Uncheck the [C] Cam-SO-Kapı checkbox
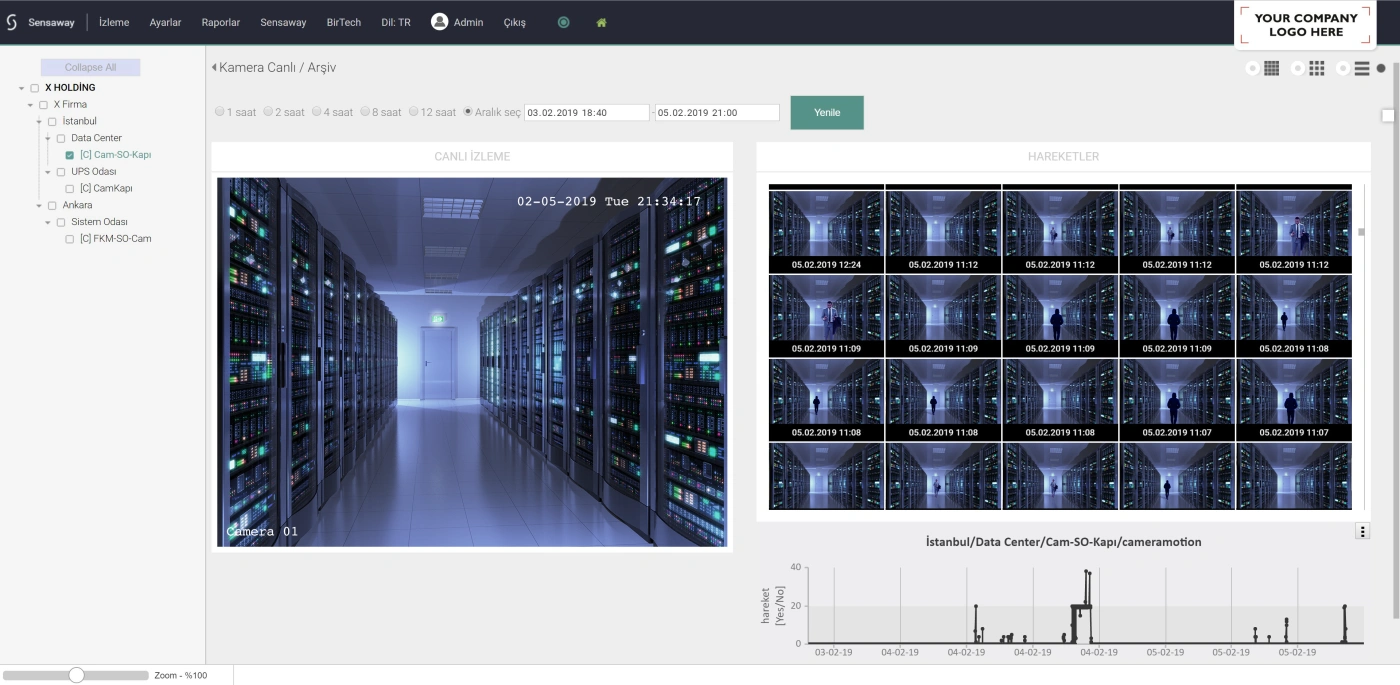Screen dimensions: 1400x685 (70, 155)
